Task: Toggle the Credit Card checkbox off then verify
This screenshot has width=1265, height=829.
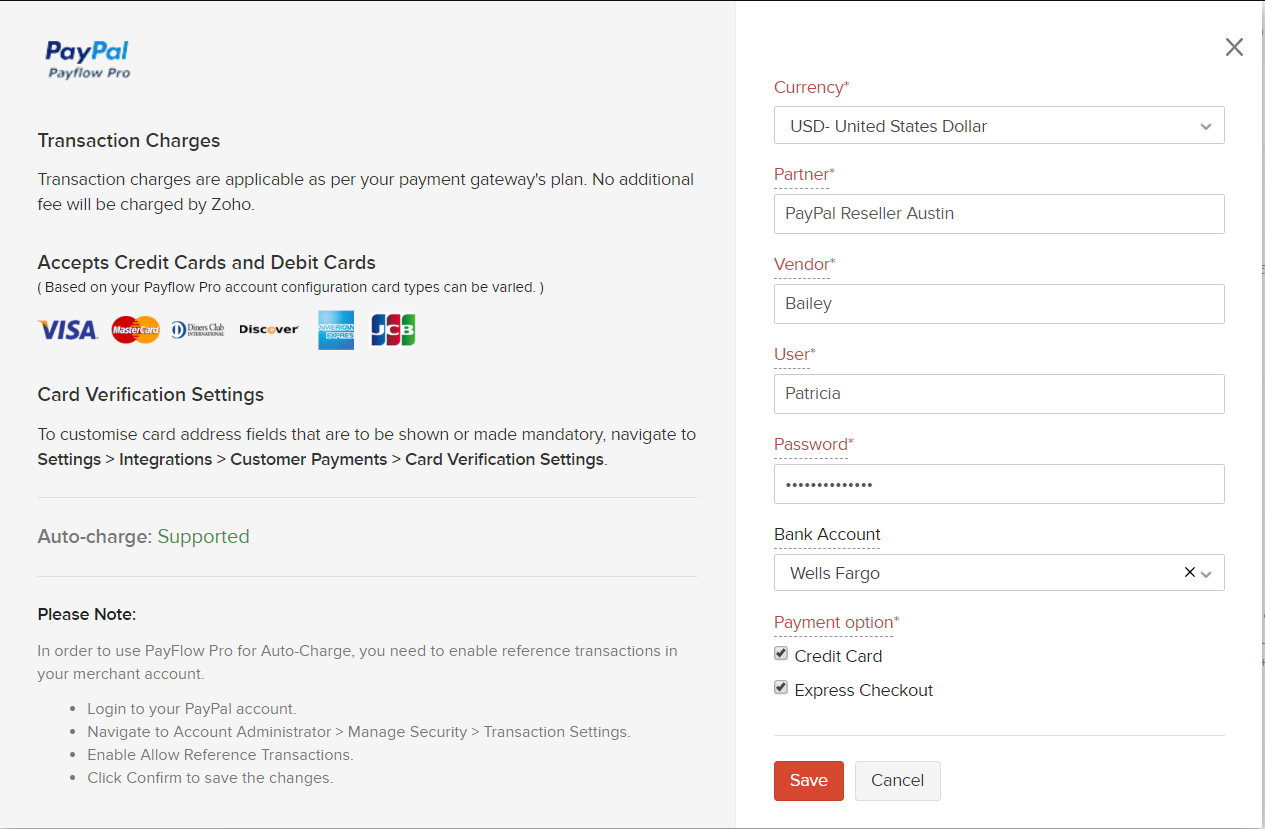Action: pyautogui.click(x=780, y=653)
